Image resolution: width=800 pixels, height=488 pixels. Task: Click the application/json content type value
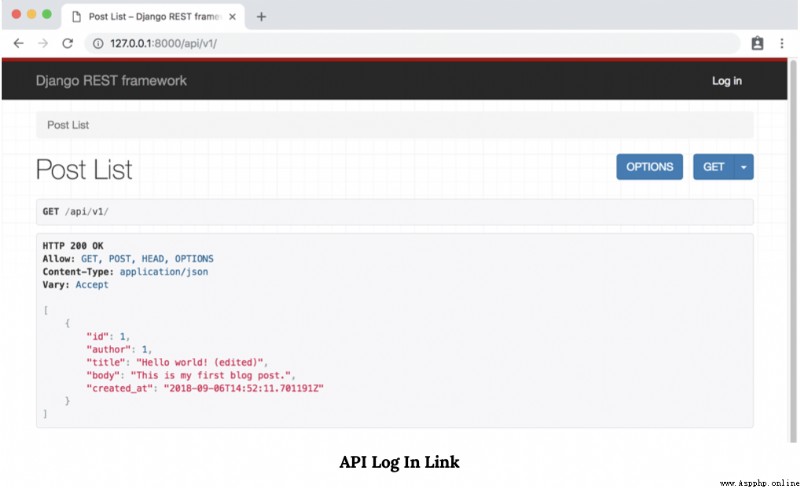[164, 272]
